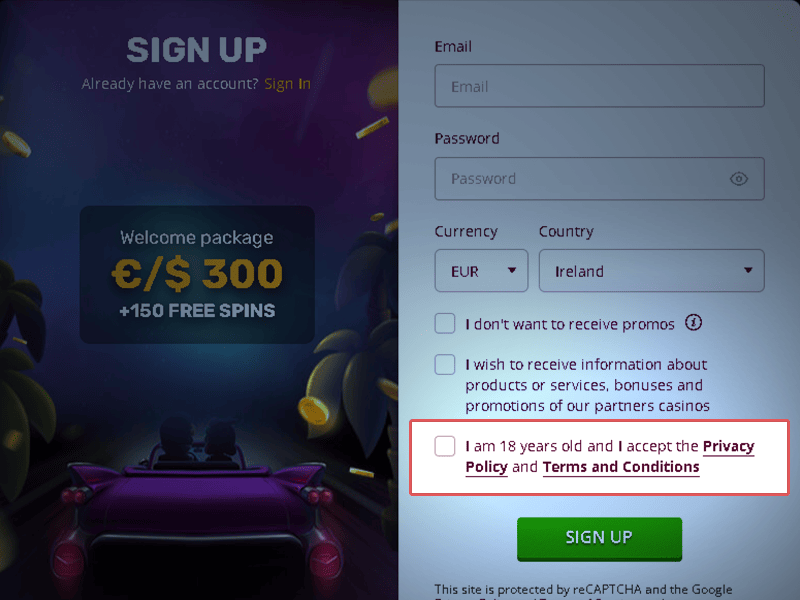Focus the Email input field
The width and height of the screenshot is (800, 600).
(x=599, y=87)
